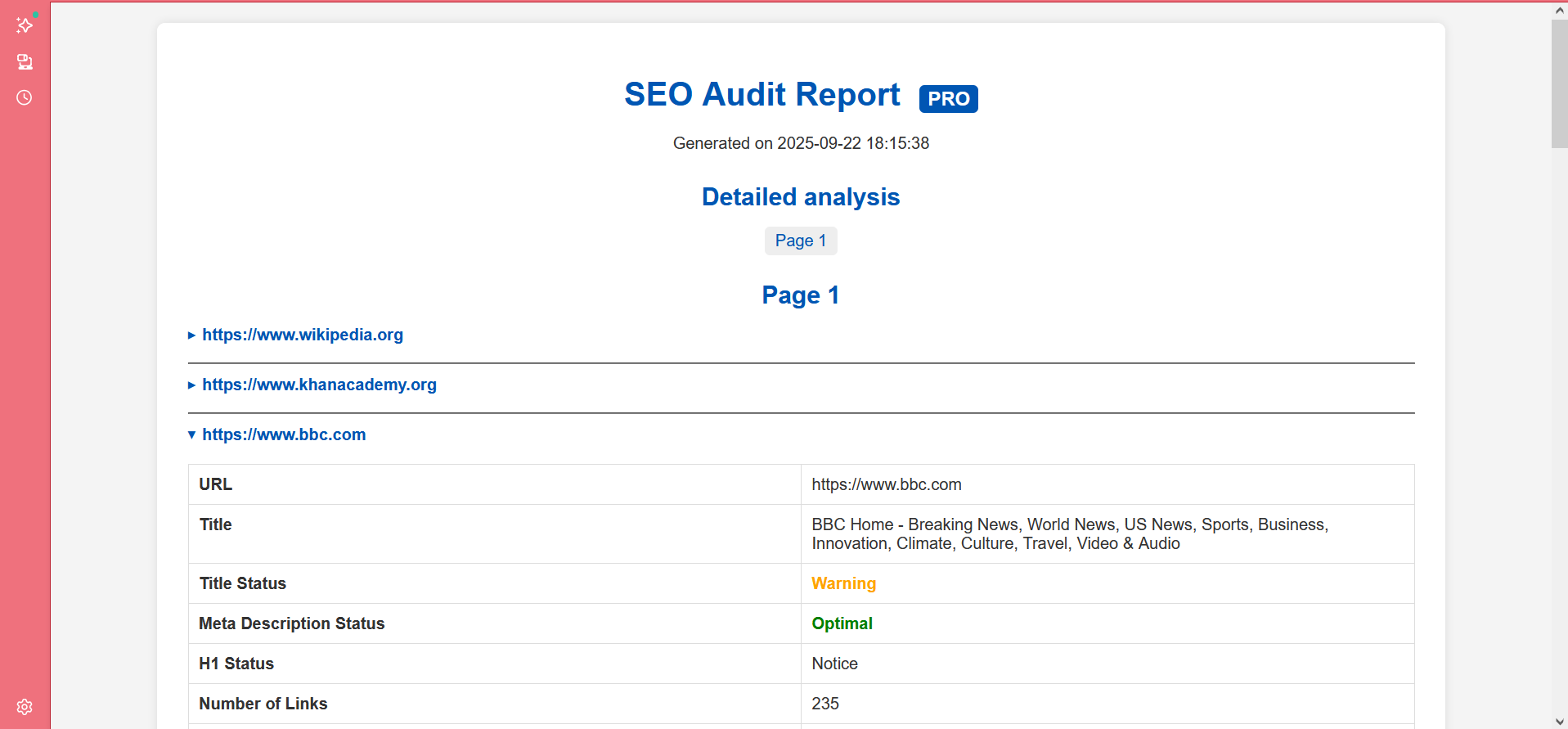Collapse the bbc.com audit section

click(x=283, y=434)
